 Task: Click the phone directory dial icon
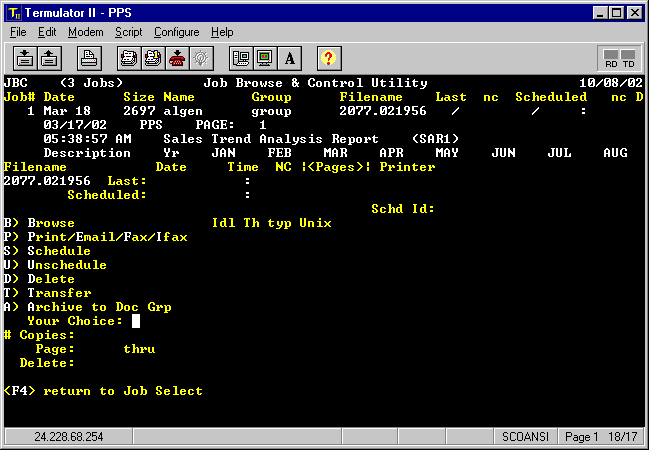click(129, 58)
